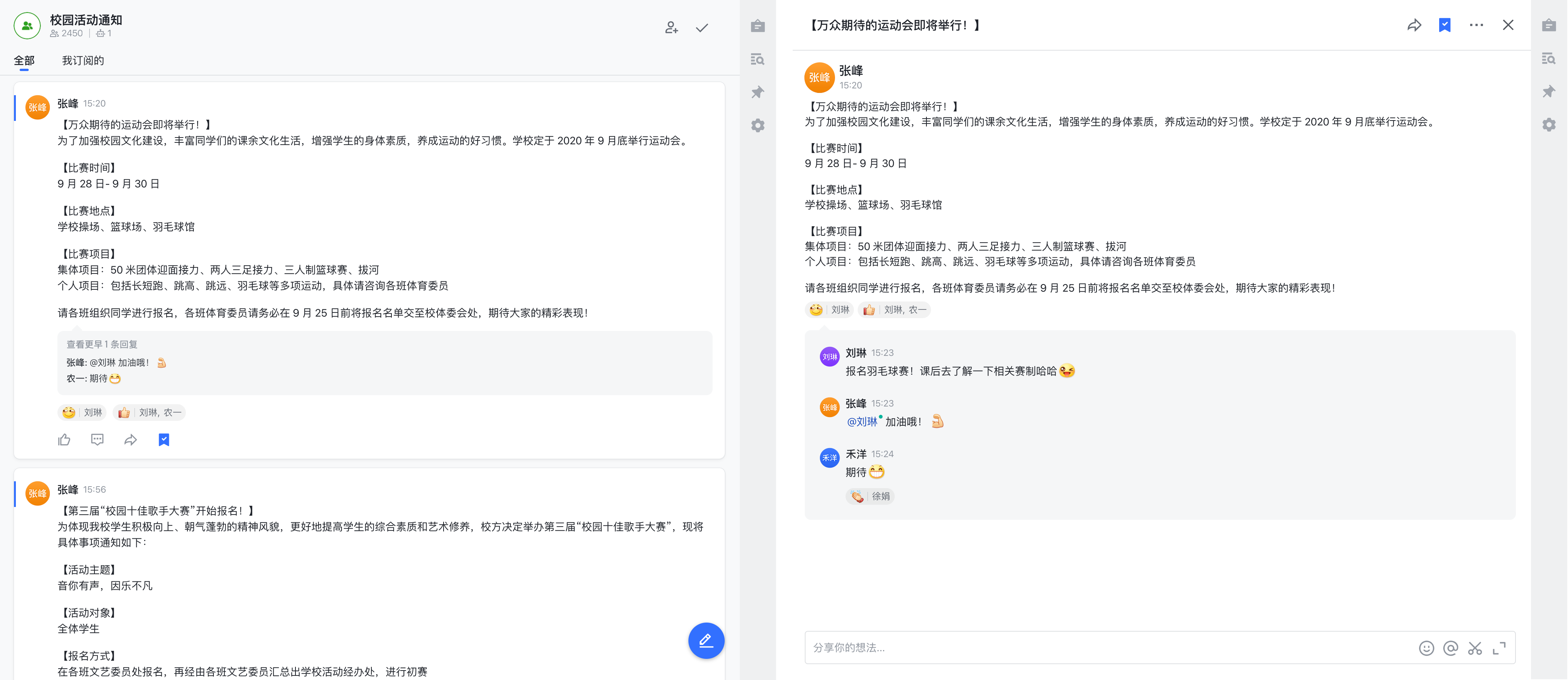
Task: Share the sports meeting post from the feed
Action: 130,439
